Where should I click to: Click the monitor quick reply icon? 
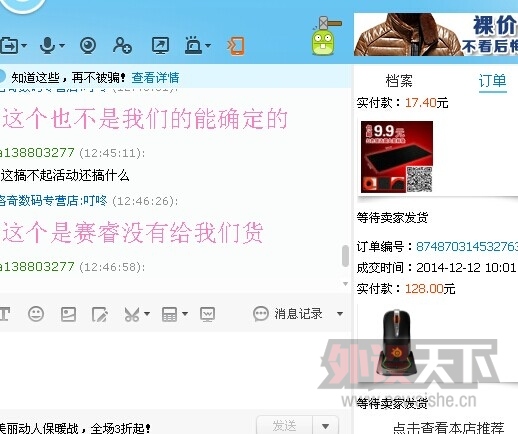tap(207, 314)
